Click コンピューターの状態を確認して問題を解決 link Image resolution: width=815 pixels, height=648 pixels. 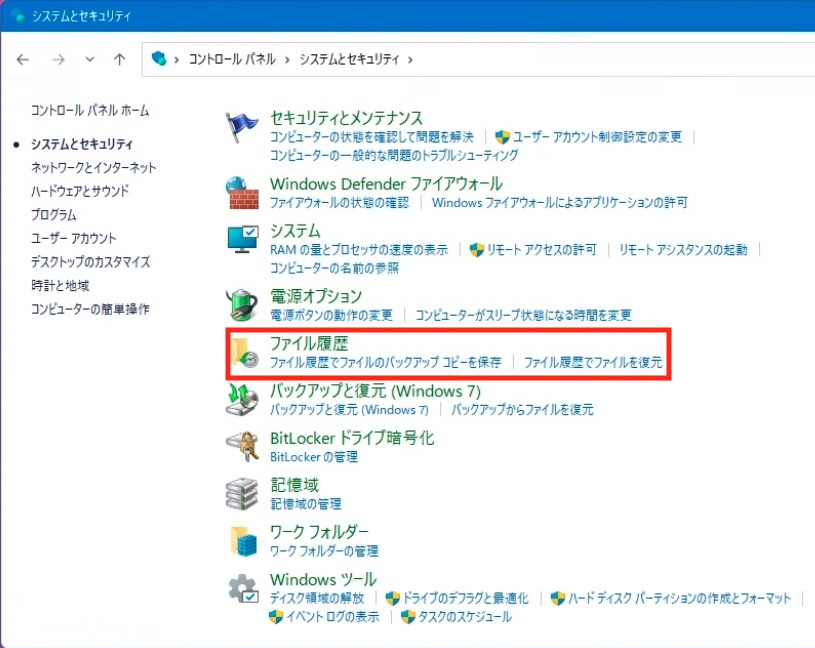tap(372, 137)
